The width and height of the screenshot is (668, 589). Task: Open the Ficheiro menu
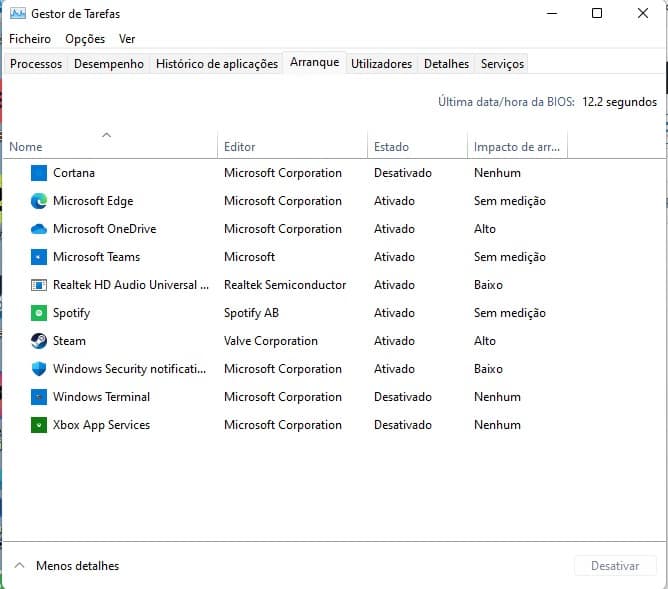(30, 39)
